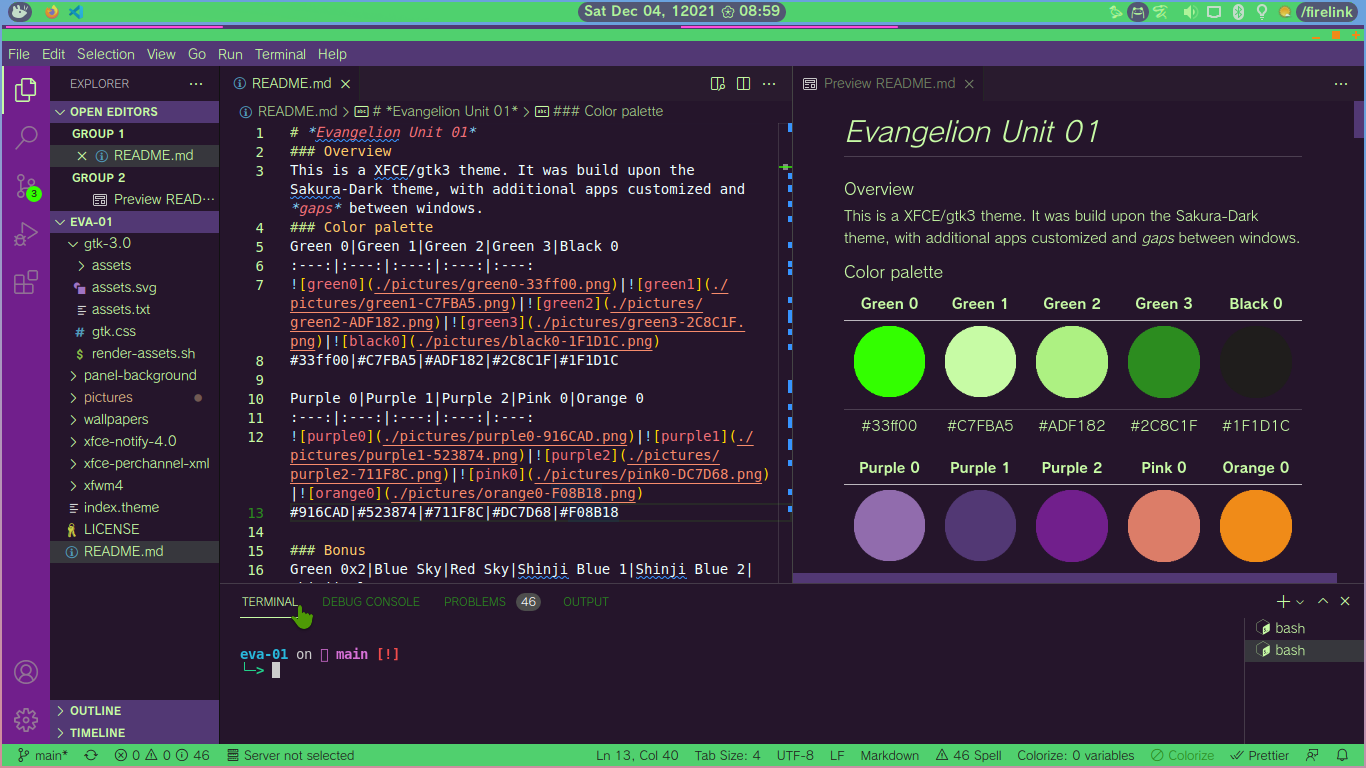Viewport: 1366px width, 768px height.
Task: Click the Bluetooth tray icon
Action: click(1238, 12)
